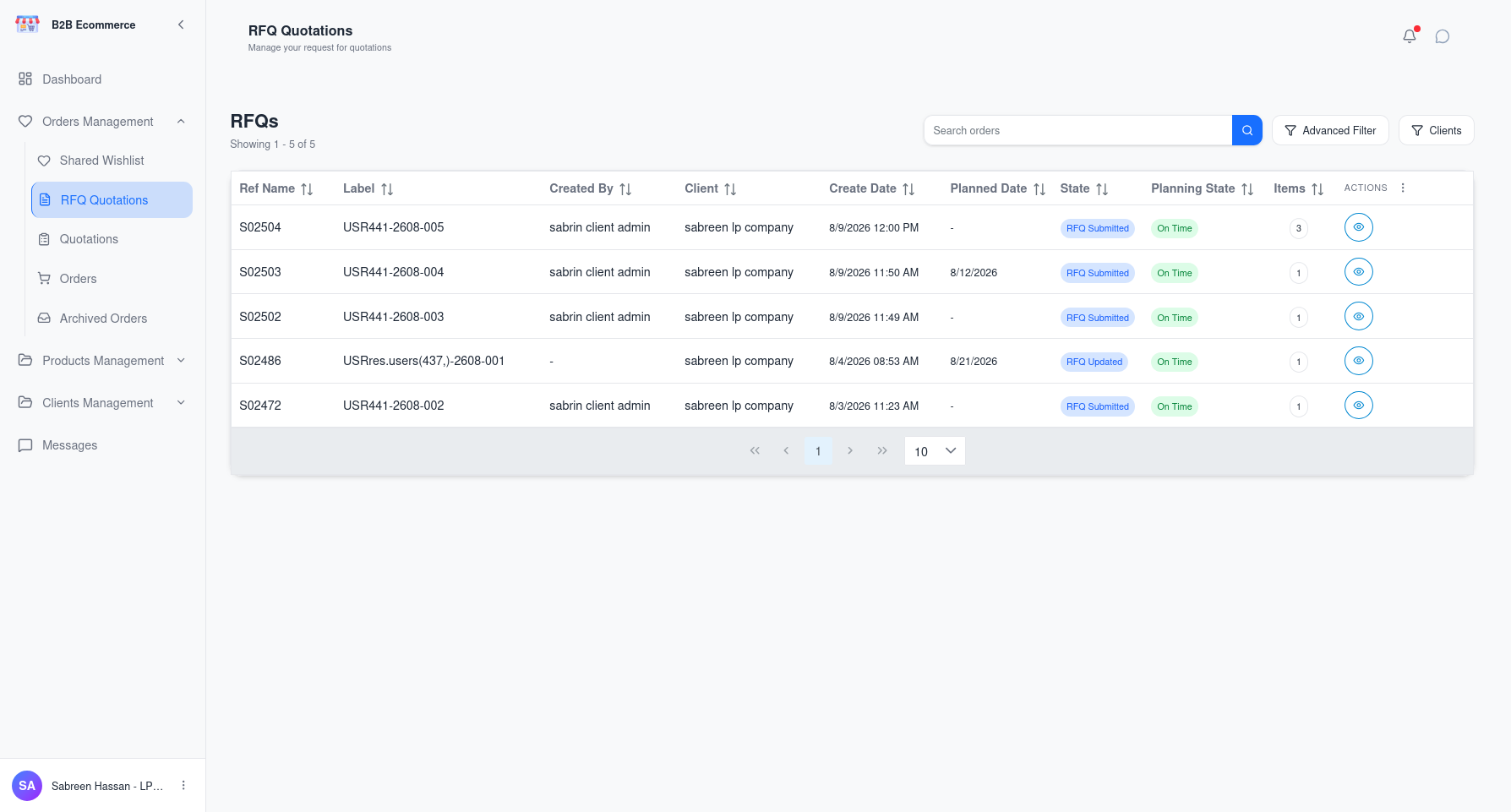Focus the Search orders field
1511x812 pixels.
pyautogui.click(x=1077, y=130)
